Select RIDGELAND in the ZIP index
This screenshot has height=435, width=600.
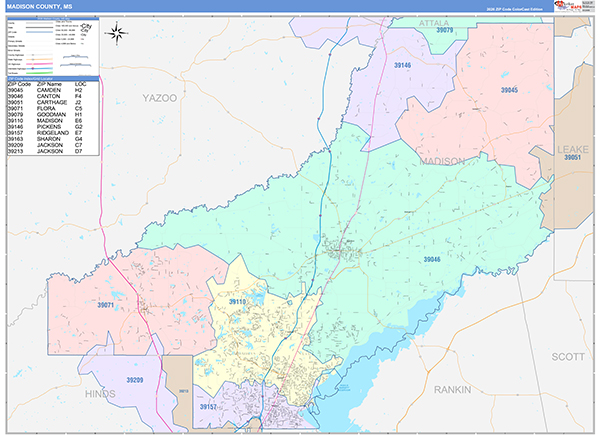[x=53, y=133]
